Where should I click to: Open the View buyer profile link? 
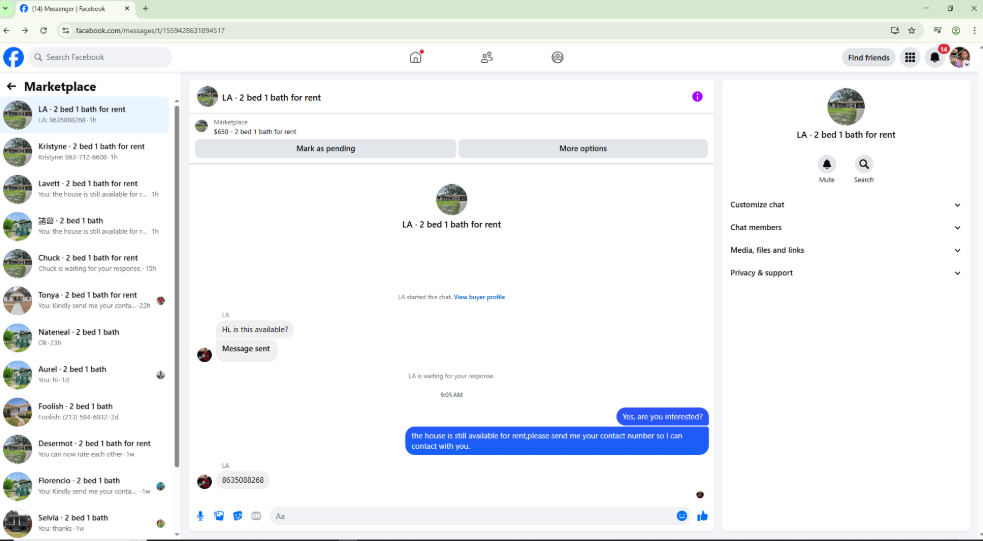479,297
